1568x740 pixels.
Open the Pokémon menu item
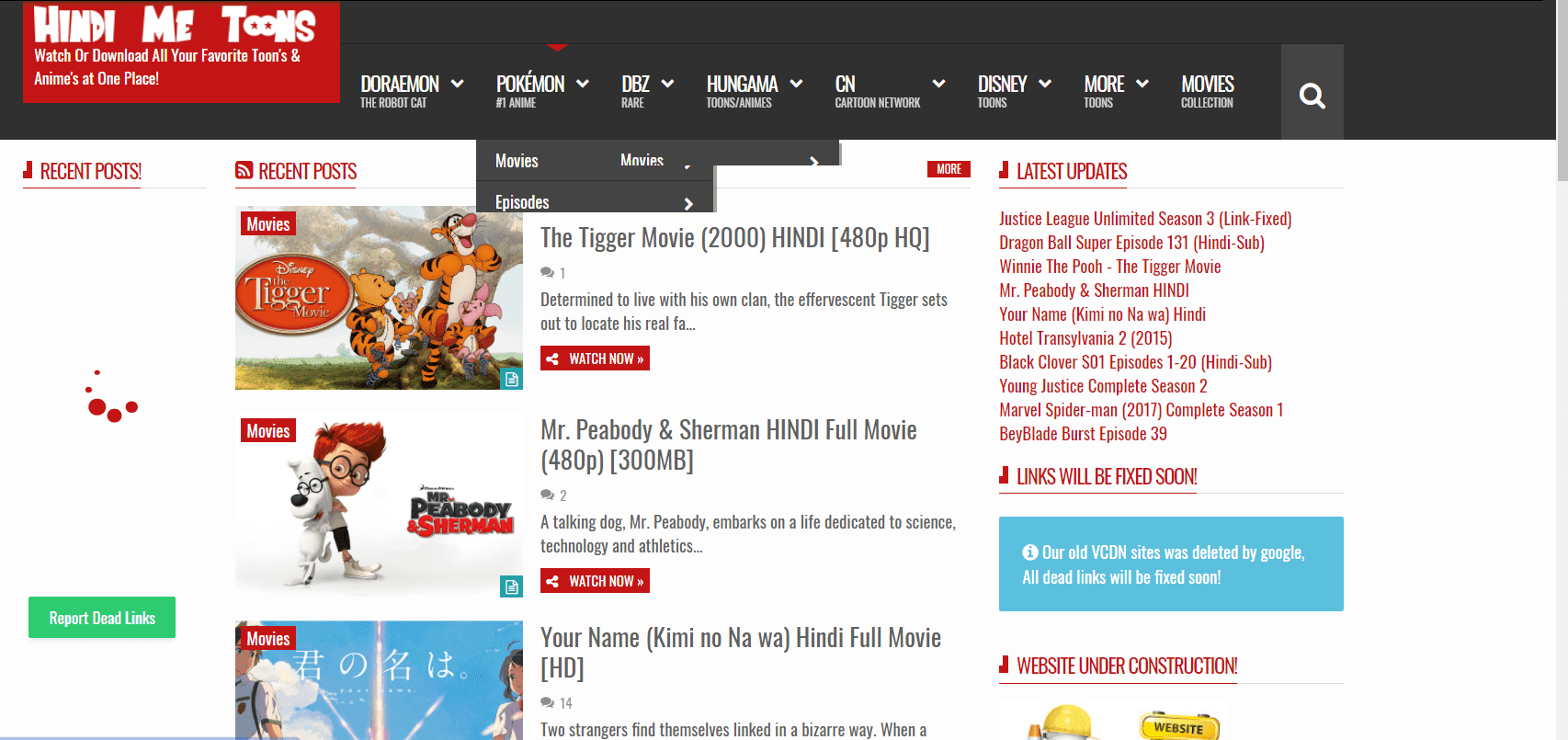(x=530, y=91)
